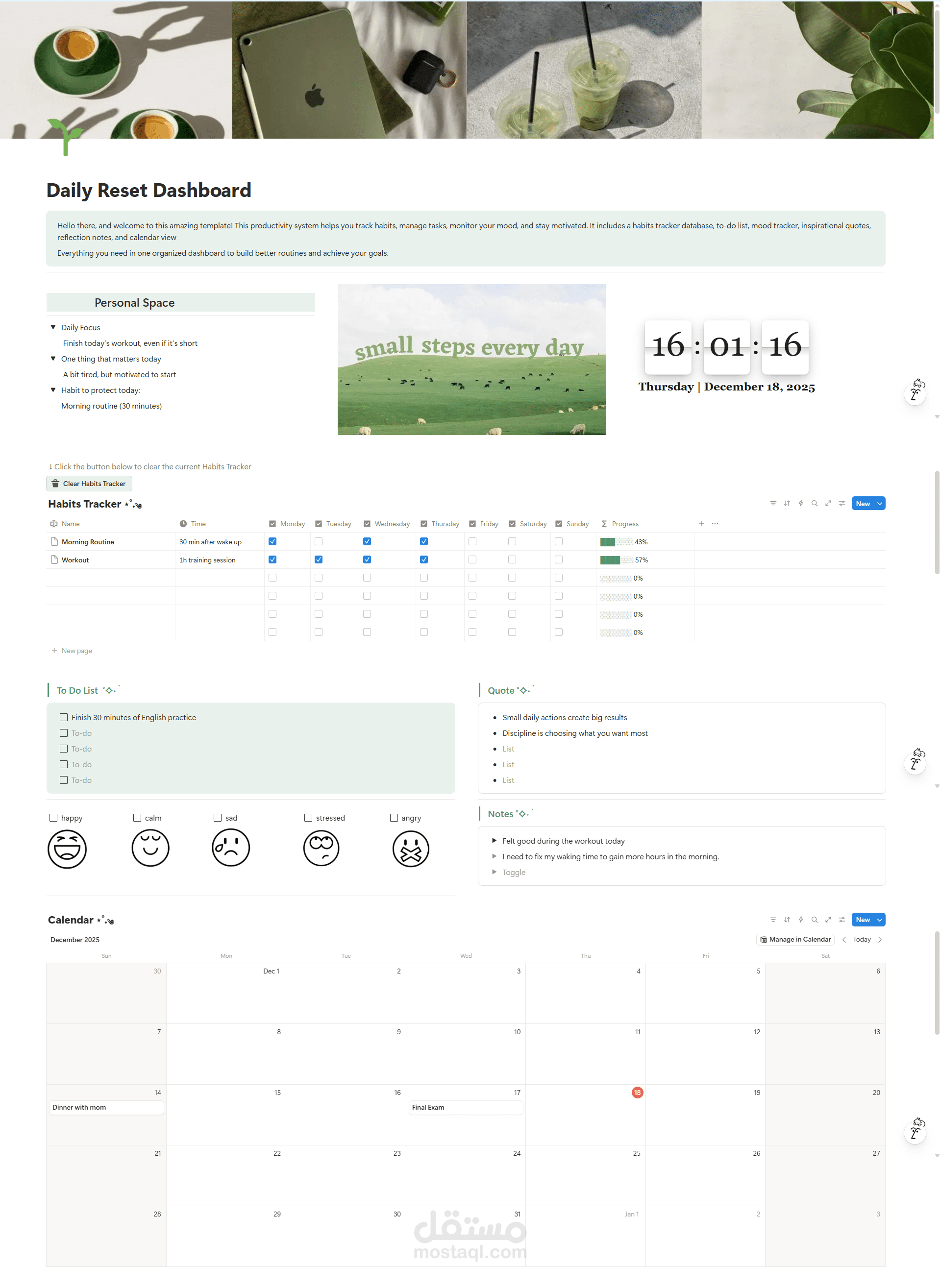The image size is (941, 1288).
Task: Open filter icon in Habits Tracker toolbar
Action: coord(772,503)
